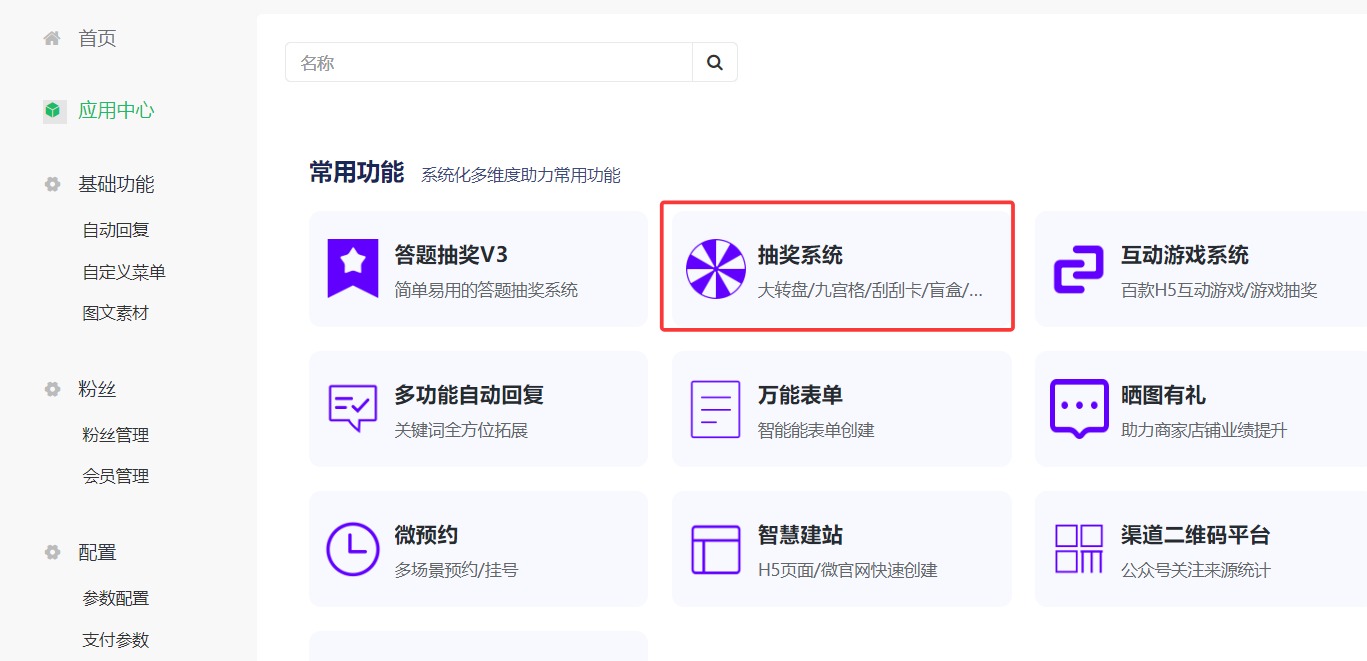Select the 万能表单 document icon
The image size is (1367, 661).
715,408
